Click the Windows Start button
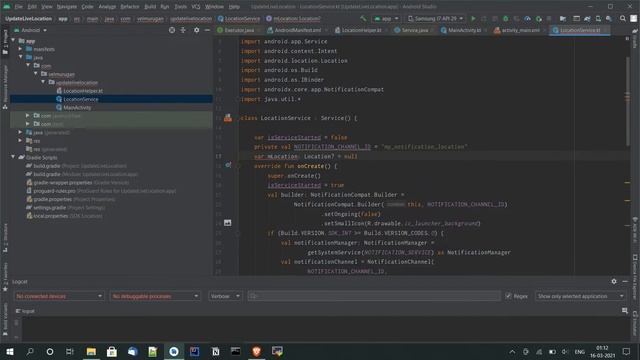Viewport: 640px width, 360px height. 9,351
